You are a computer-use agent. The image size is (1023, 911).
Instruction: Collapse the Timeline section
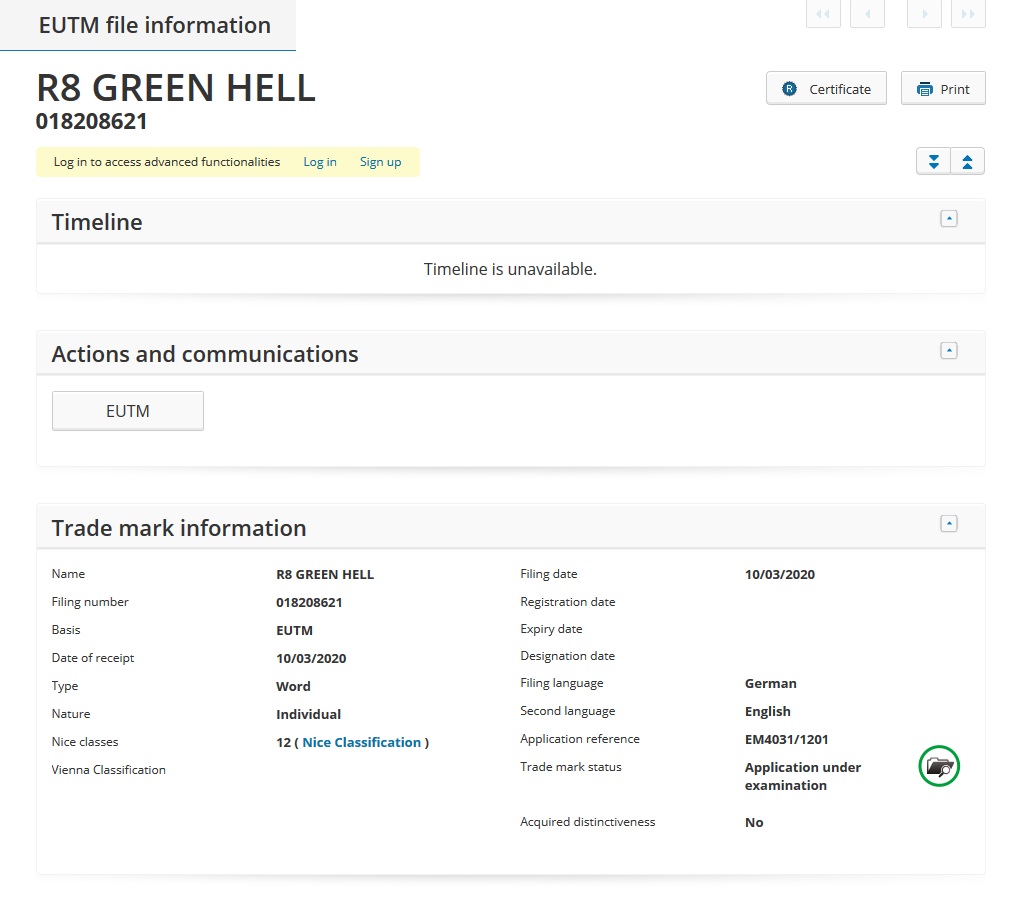coord(949,219)
